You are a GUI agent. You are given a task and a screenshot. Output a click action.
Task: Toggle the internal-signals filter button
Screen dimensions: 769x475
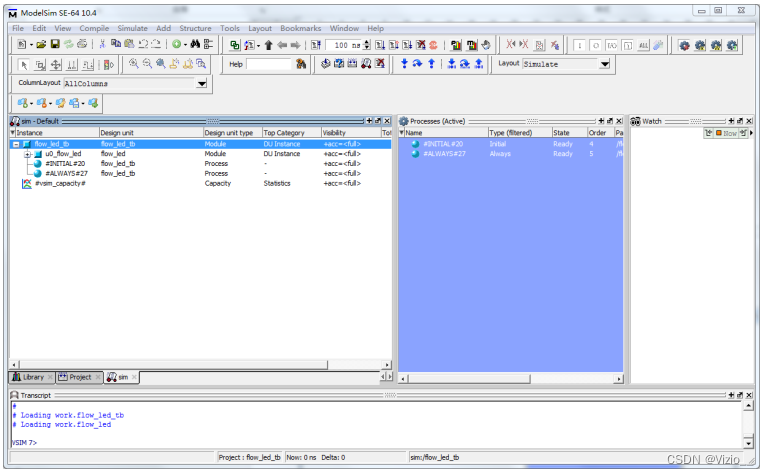click(627, 46)
